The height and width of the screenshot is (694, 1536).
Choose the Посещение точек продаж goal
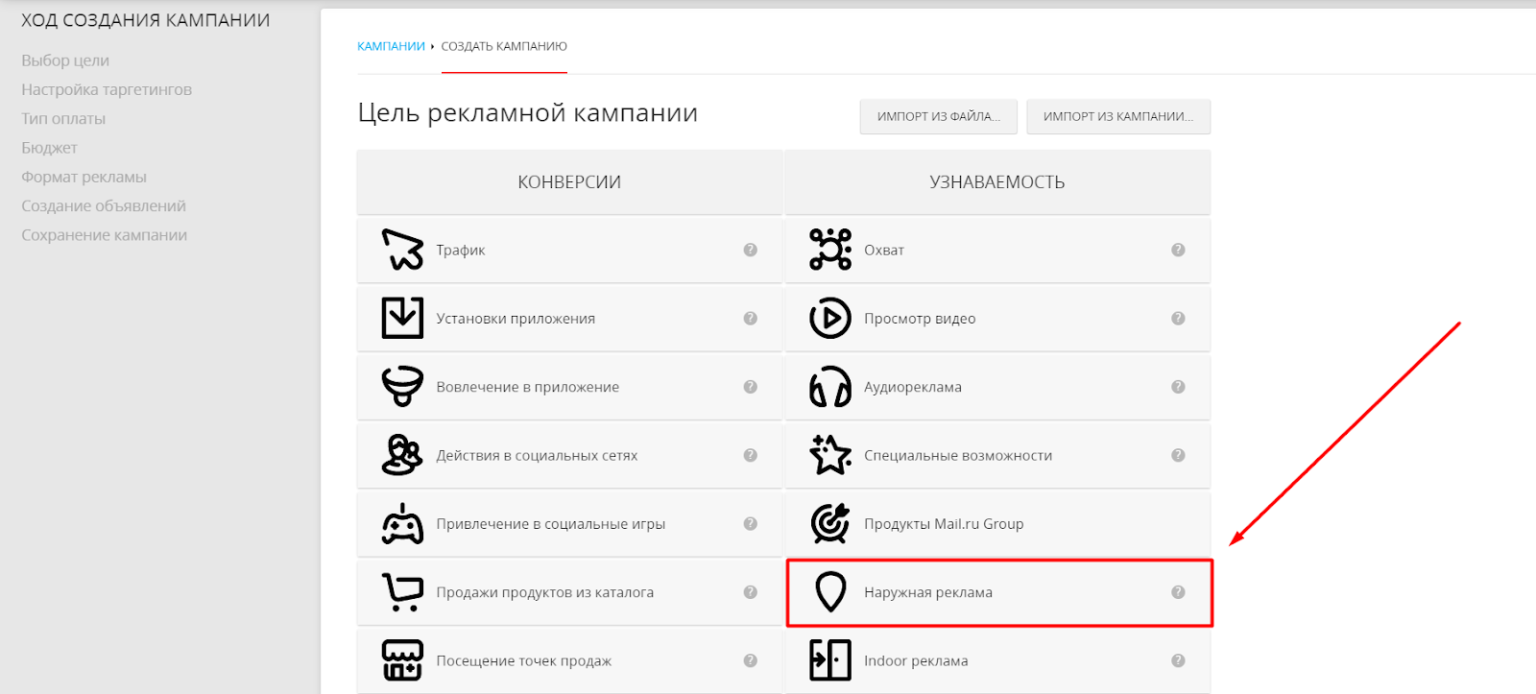523,660
